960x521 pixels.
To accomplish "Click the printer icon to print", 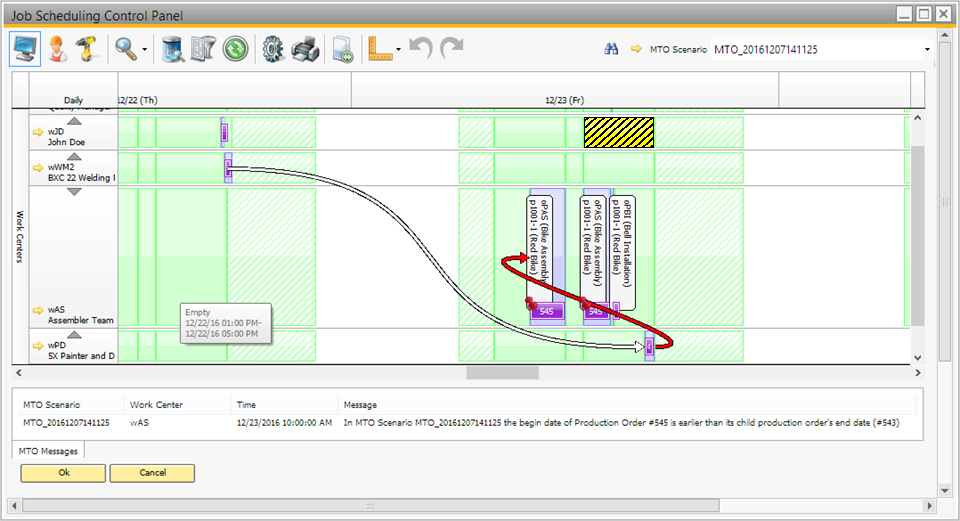I will pos(308,49).
